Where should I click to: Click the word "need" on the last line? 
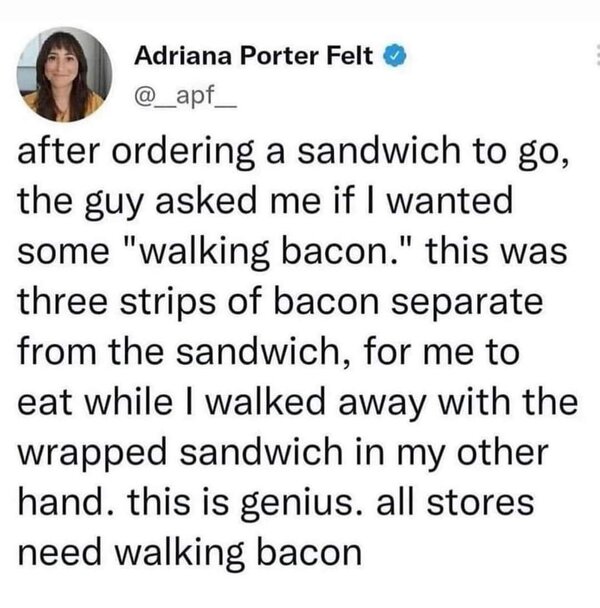tap(59, 553)
